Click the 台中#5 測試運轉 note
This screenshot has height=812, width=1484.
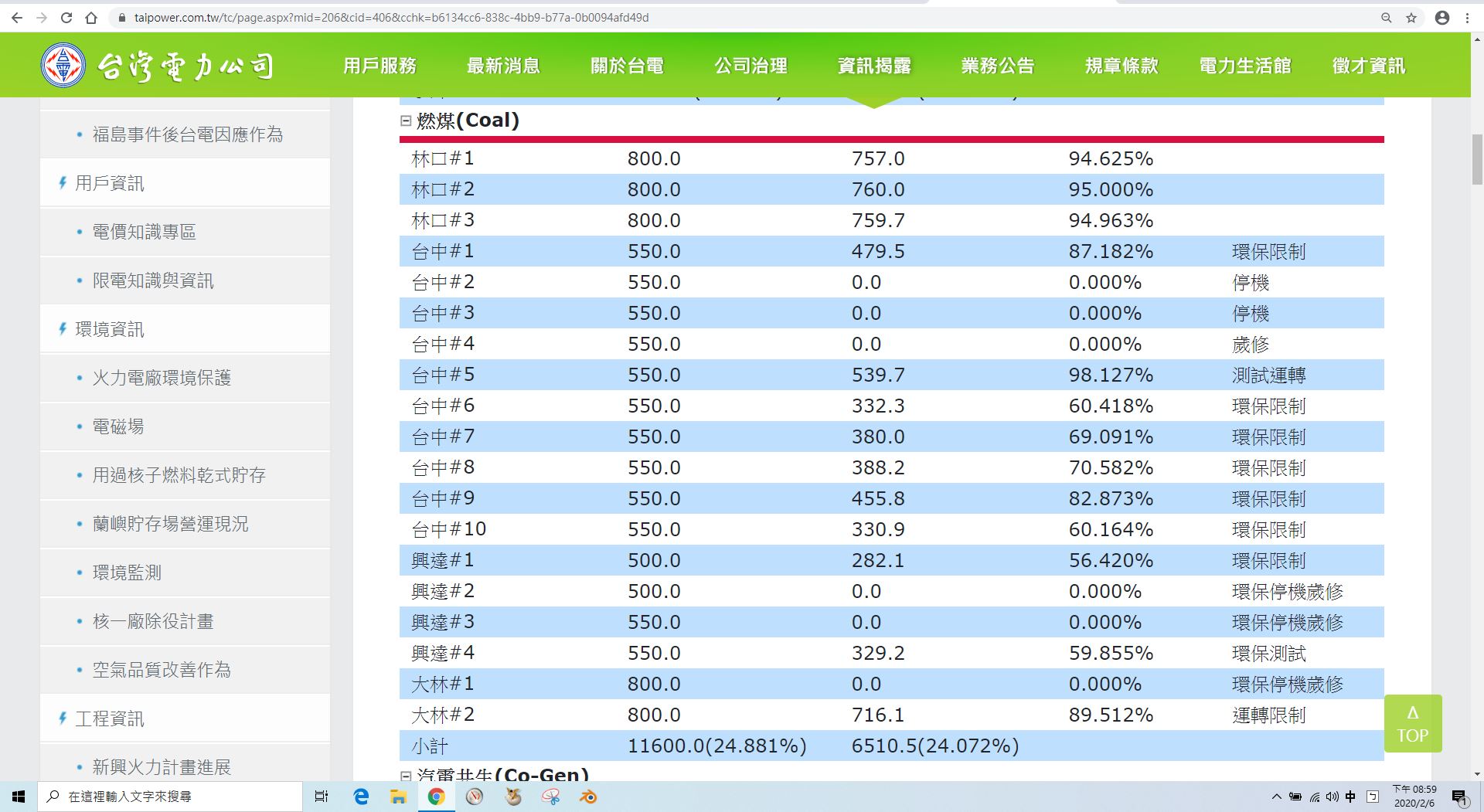click(1268, 375)
